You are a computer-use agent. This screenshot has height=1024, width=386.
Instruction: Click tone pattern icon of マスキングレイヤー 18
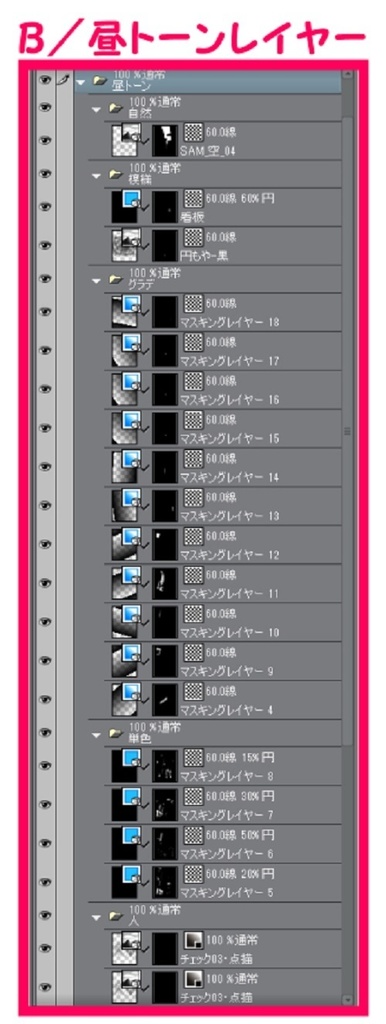(x=193, y=304)
